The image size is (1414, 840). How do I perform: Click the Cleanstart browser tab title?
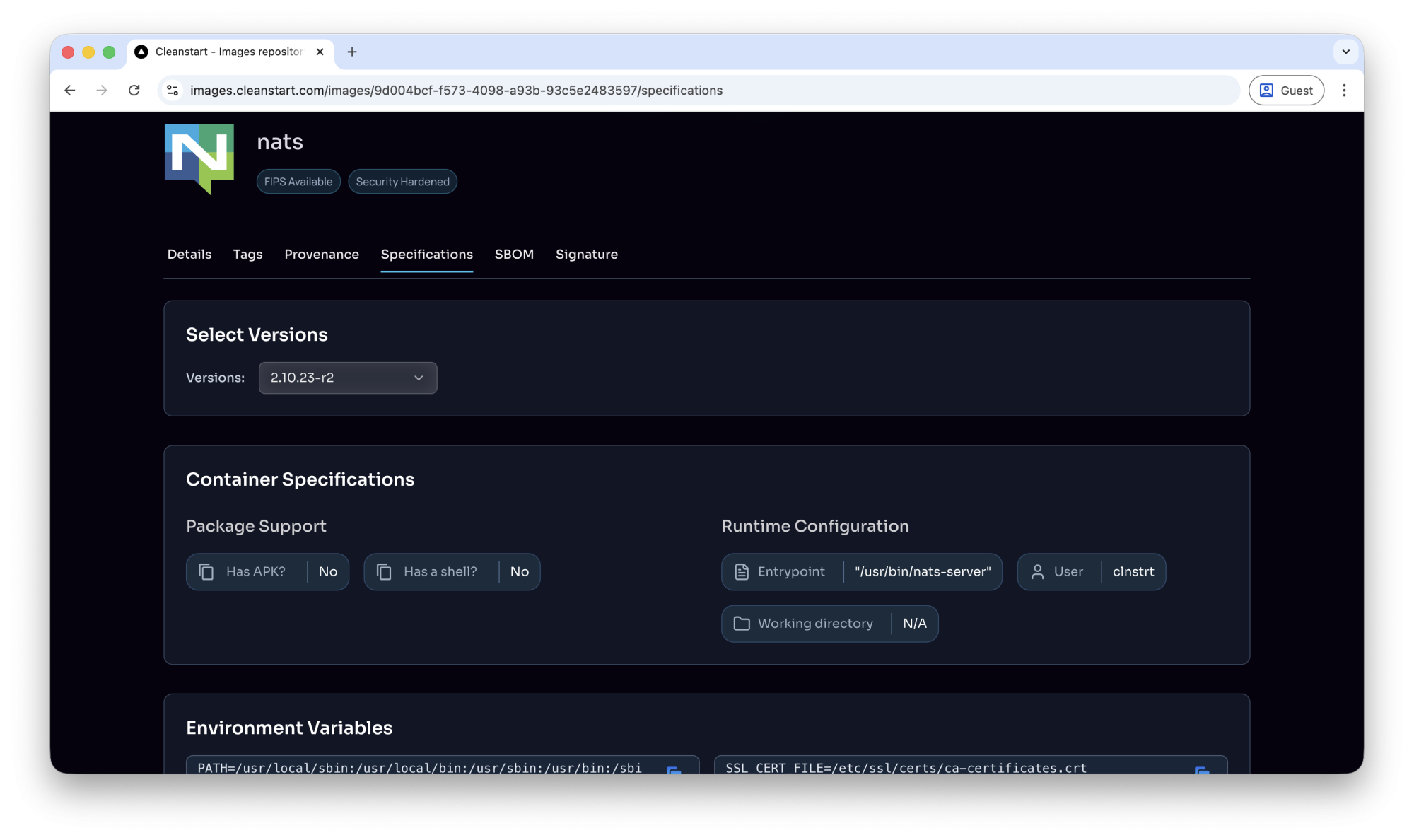228,52
